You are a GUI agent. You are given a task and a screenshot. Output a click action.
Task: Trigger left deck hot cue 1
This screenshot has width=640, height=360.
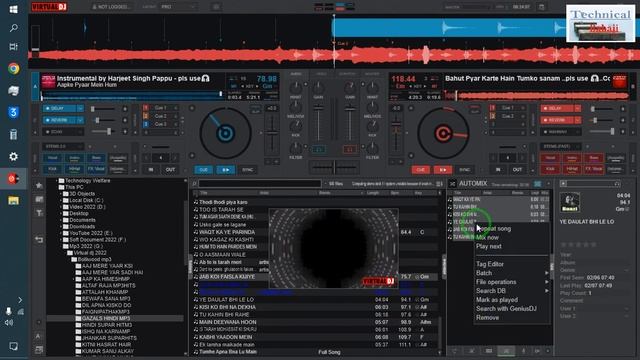[x=160, y=108]
